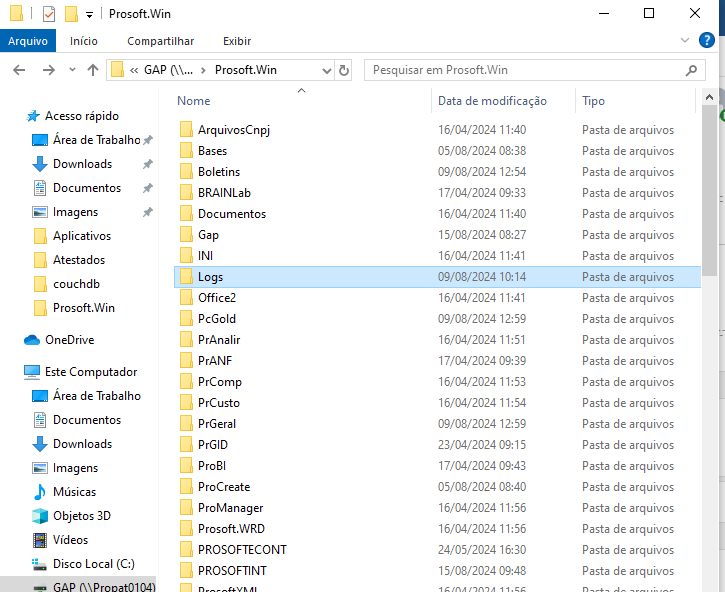The image size is (725, 592).
Task: Click the PrAnalir folder icon
Action: [186, 339]
